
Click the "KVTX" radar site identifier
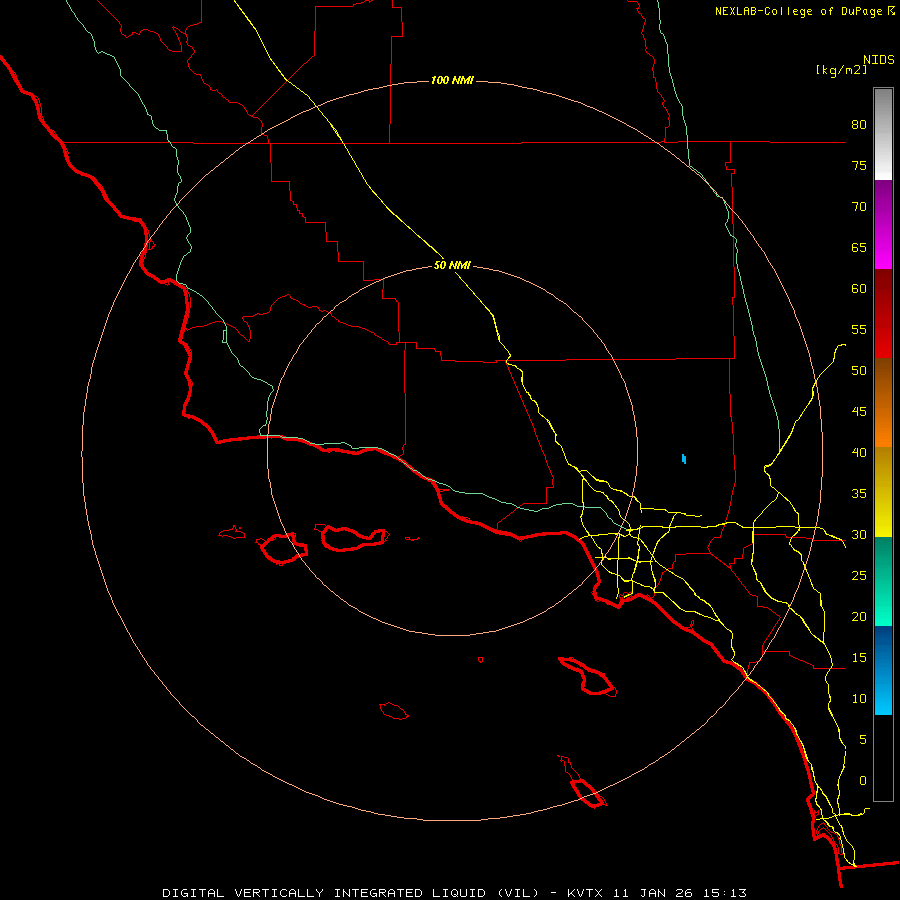(x=586, y=893)
